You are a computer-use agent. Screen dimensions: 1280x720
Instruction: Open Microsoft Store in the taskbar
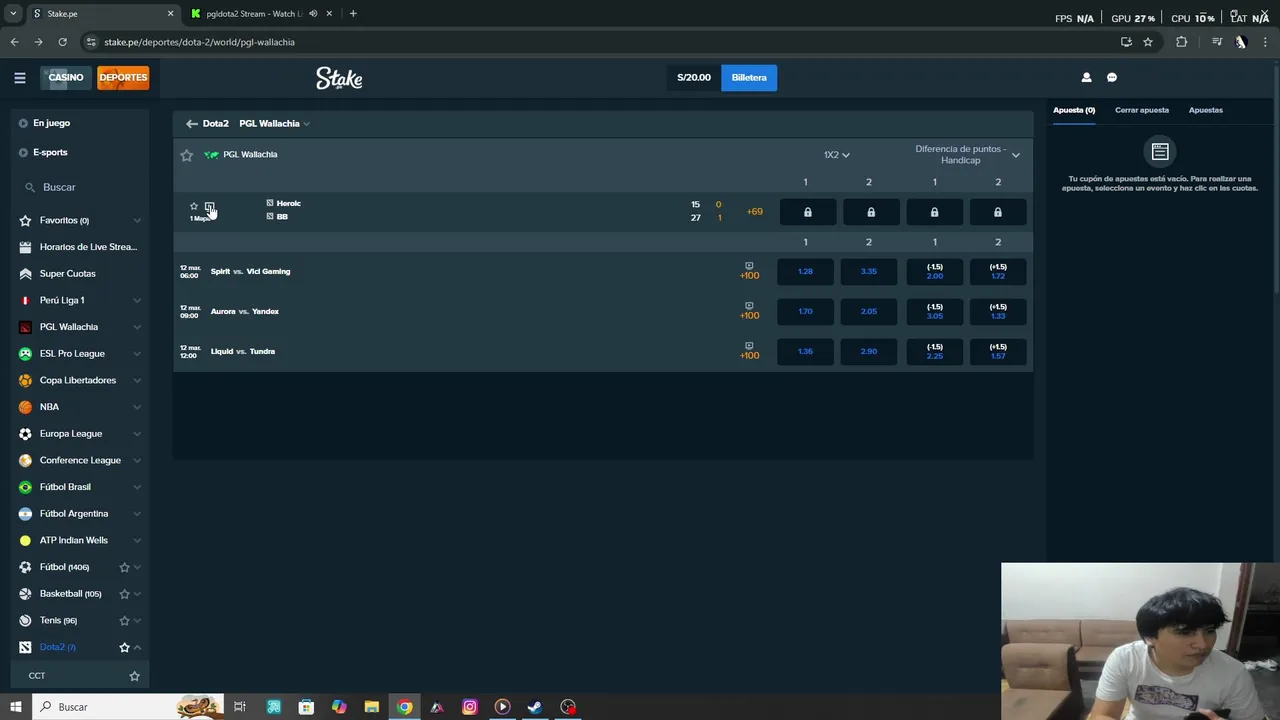coord(306,707)
